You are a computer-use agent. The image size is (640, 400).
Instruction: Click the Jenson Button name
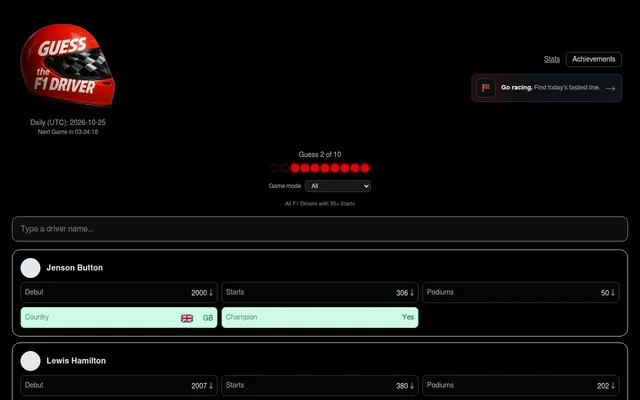coord(75,268)
